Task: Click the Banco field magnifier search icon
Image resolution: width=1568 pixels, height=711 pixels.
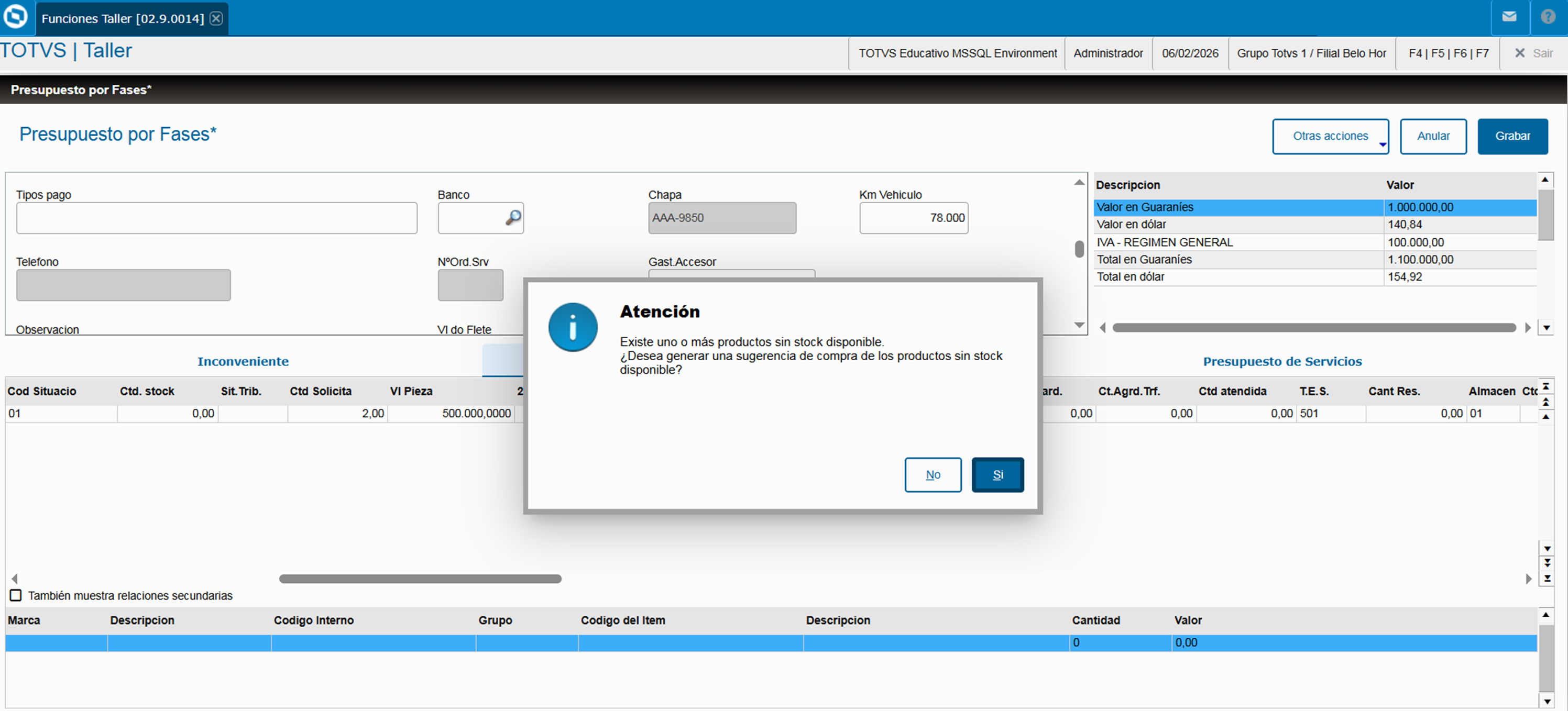Action: (513, 217)
